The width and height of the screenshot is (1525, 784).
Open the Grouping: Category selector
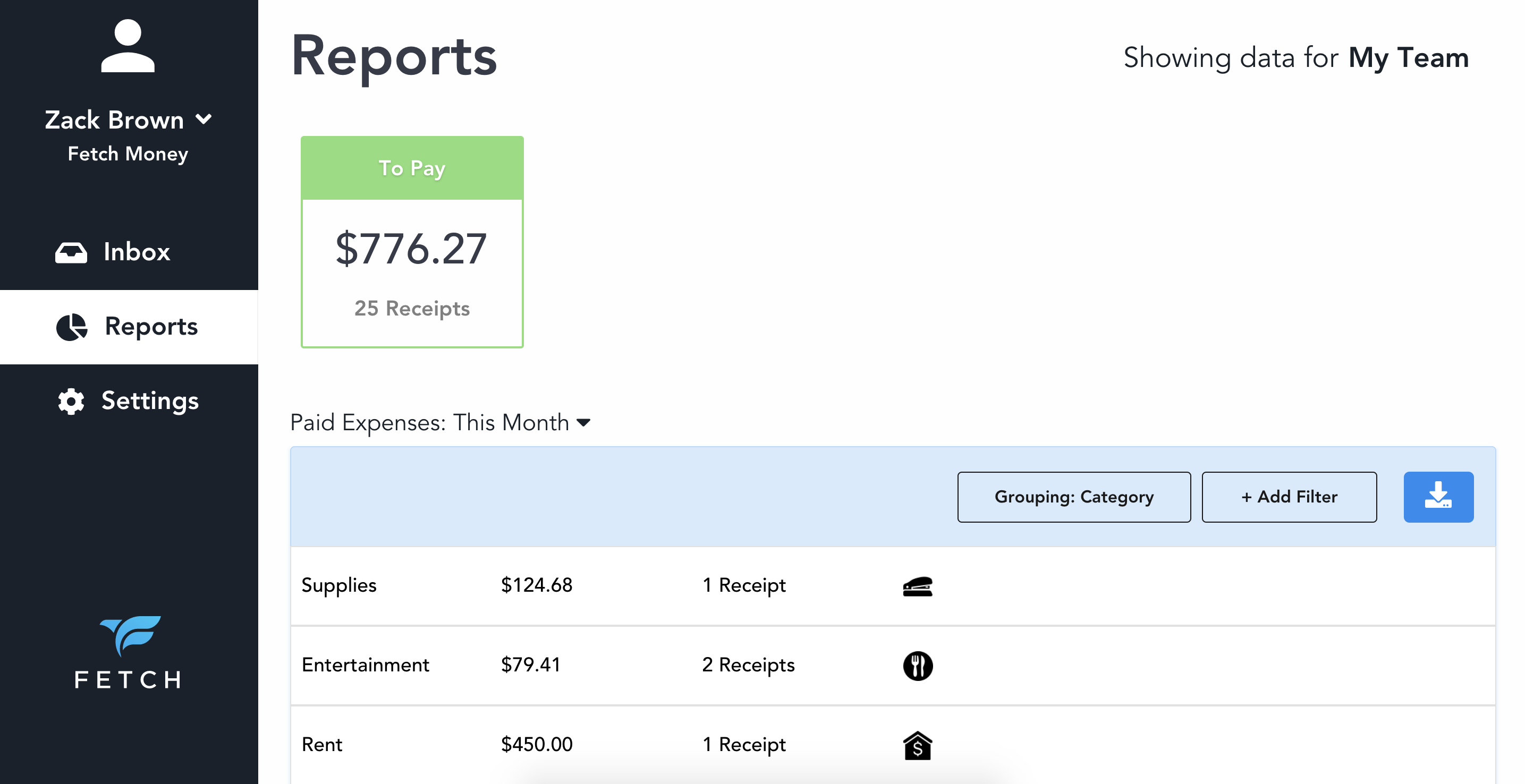coord(1073,497)
